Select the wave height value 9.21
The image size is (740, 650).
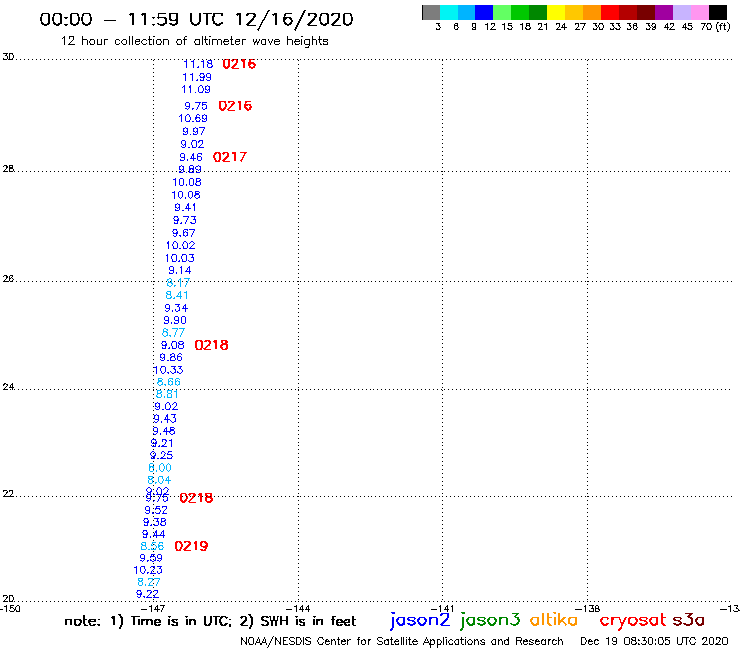point(162,443)
